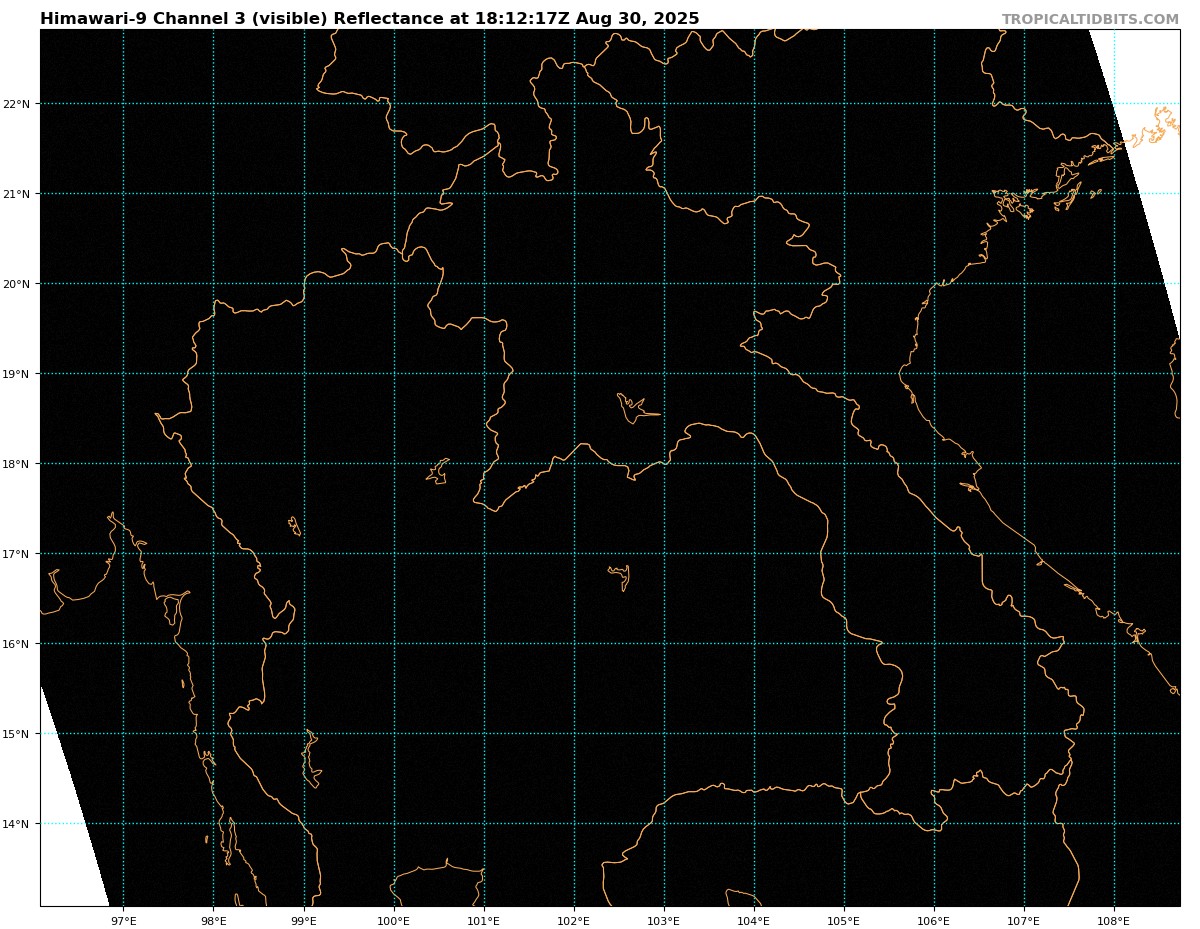
Task: Click the 108°E longitude label
Action: [1114, 921]
